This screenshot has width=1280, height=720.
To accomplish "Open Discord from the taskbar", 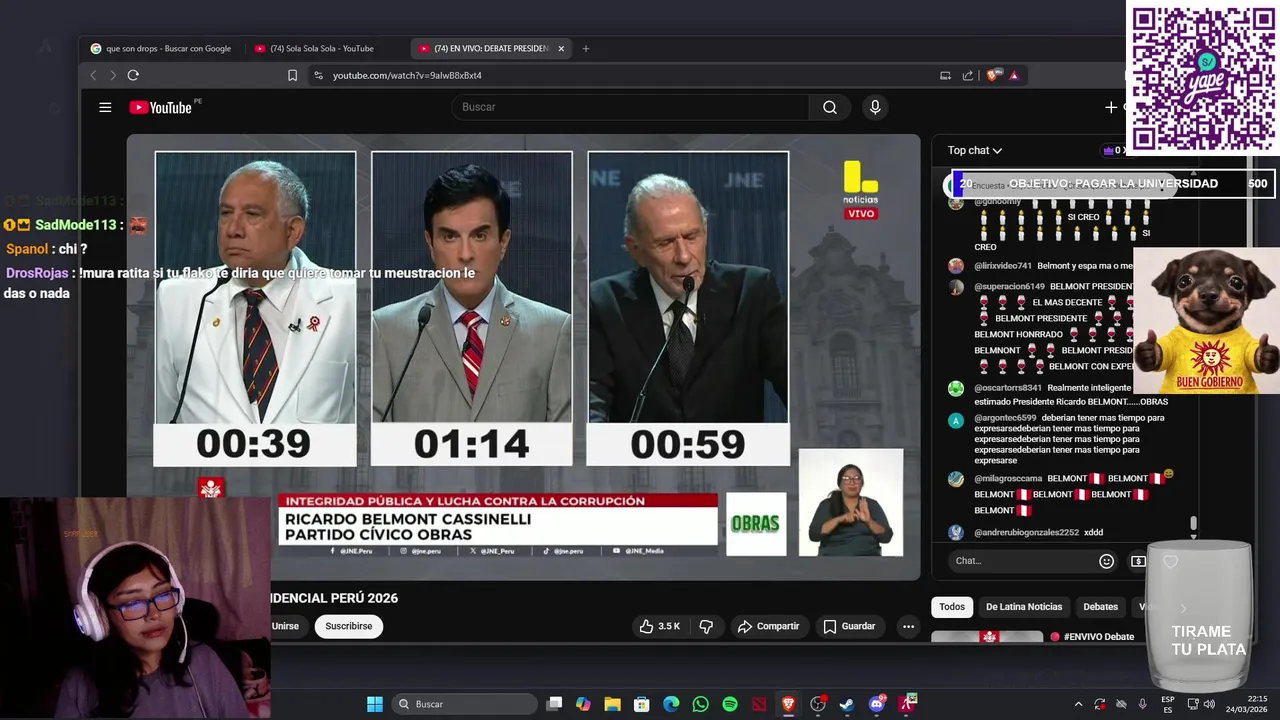I will [877, 704].
